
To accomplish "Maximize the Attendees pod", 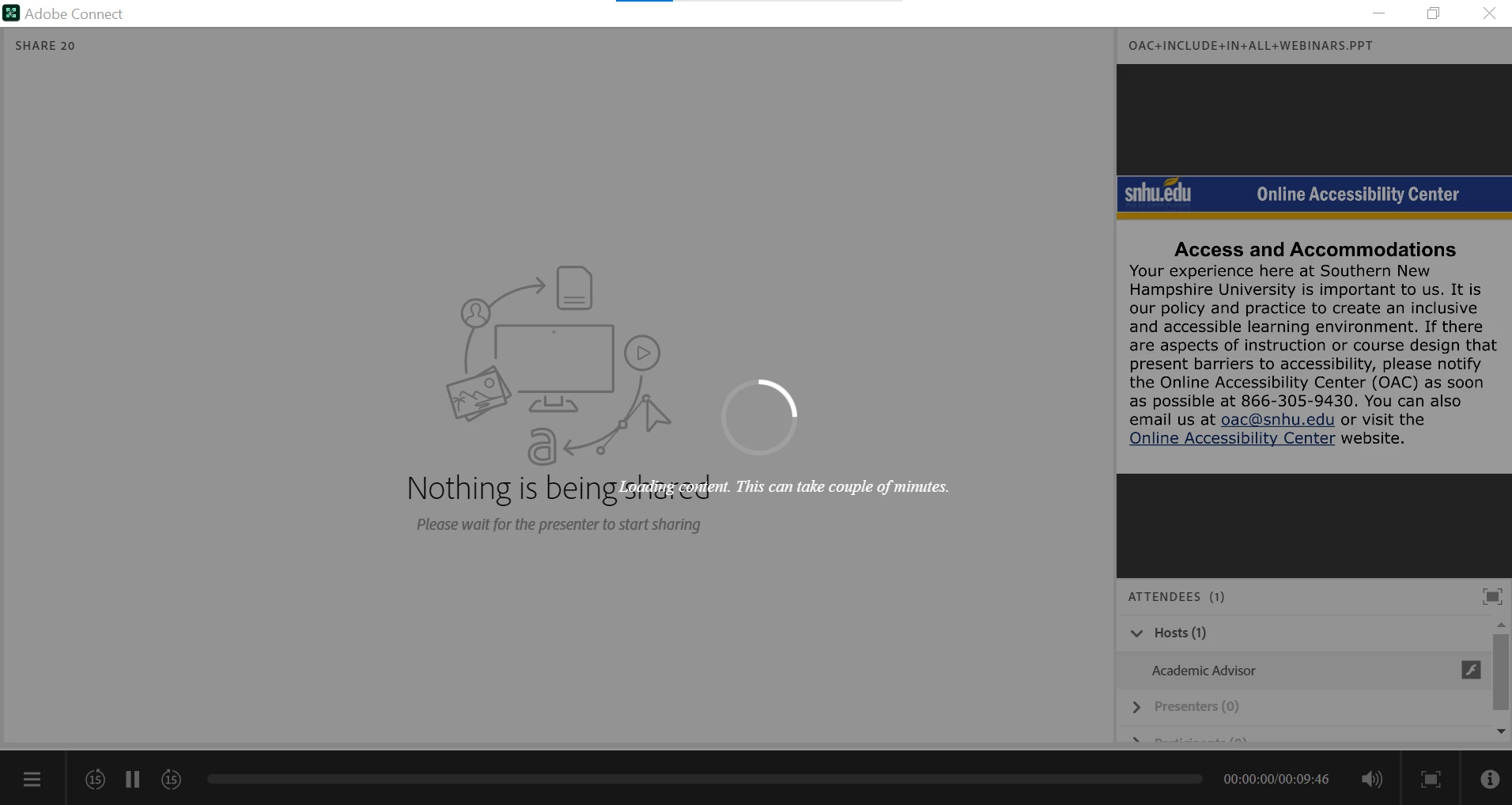I will [x=1492, y=597].
